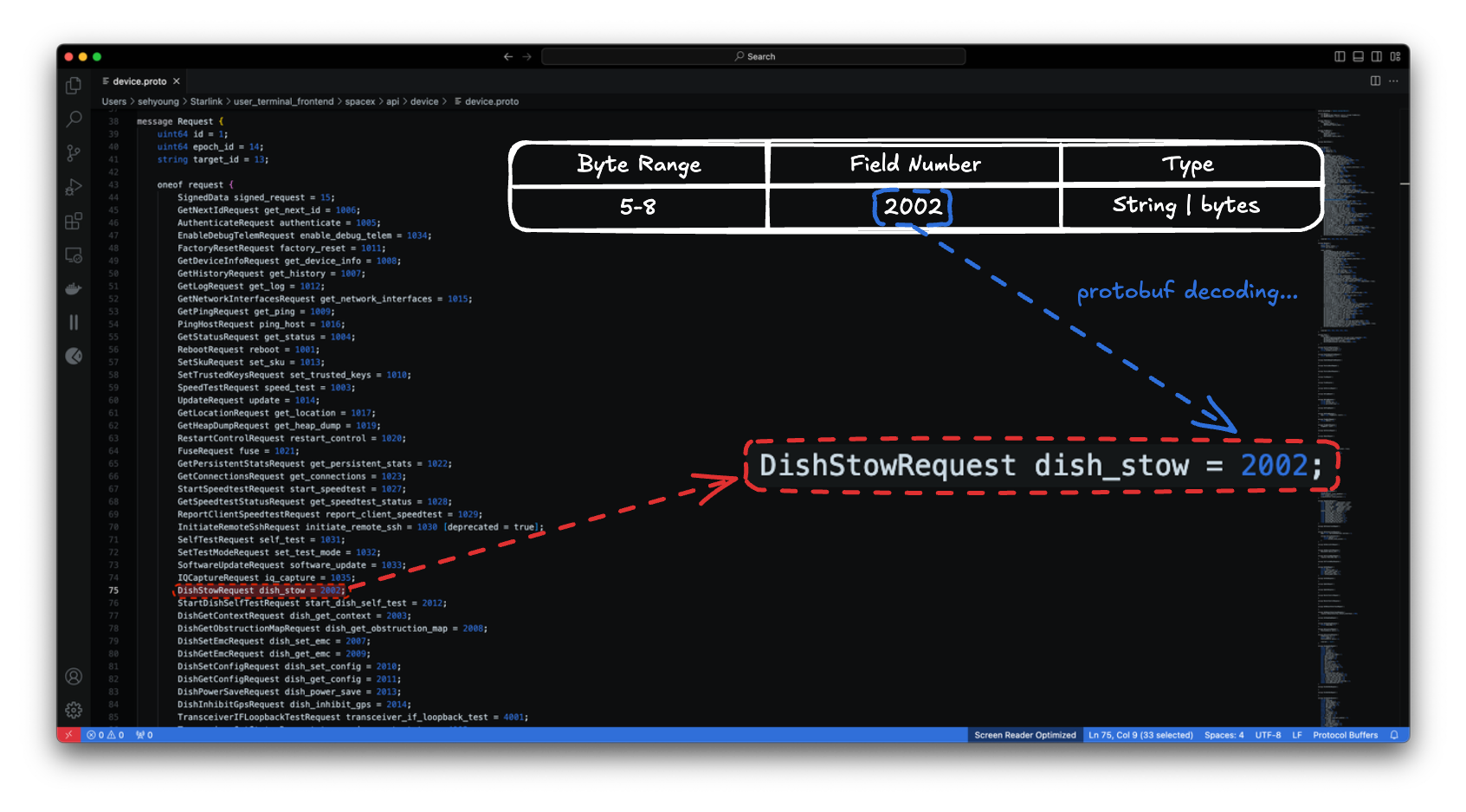This screenshot has height=812, width=1466.
Task: Change encoding via UTF-8 status item
Action: tap(1268, 735)
